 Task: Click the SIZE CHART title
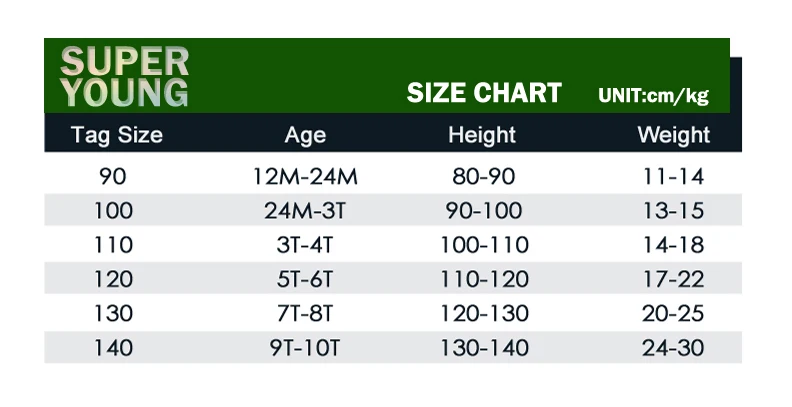484,93
